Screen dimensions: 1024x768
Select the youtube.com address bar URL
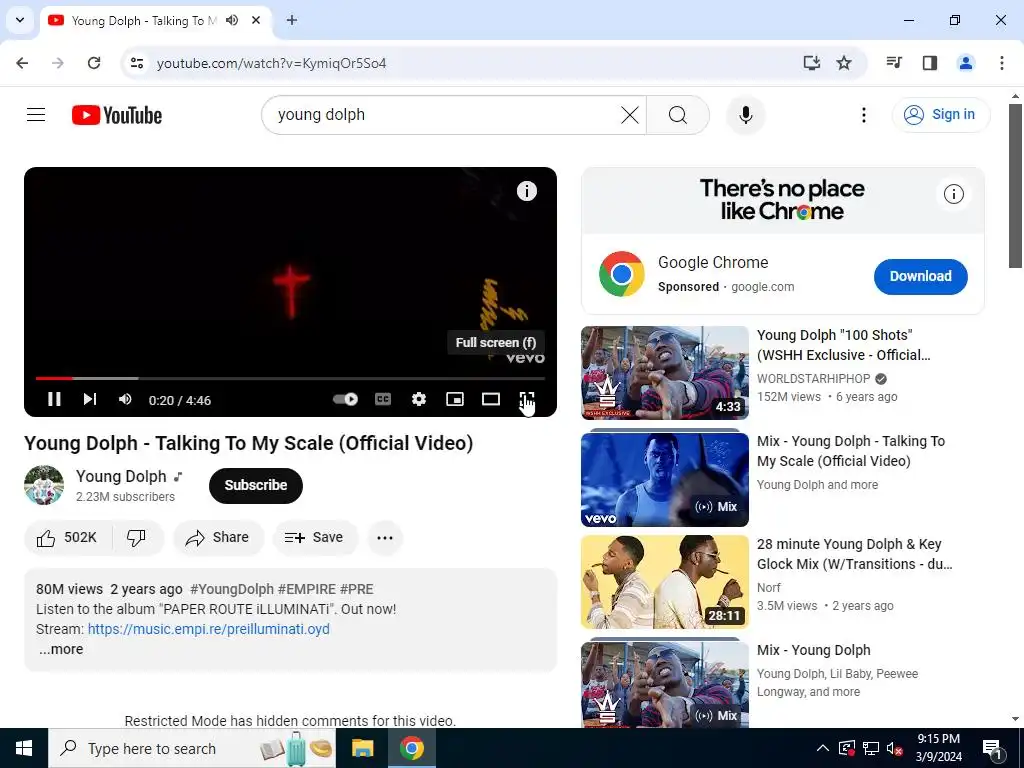point(271,63)
